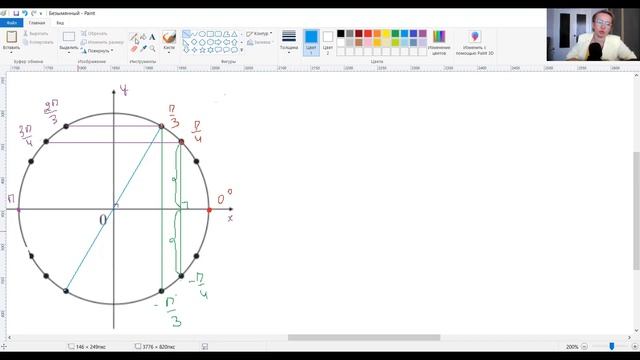Click the selection size text 146 × 249пкс
Image resolution: width=640 pixels, height=360 pixels.
pos(91,347)
